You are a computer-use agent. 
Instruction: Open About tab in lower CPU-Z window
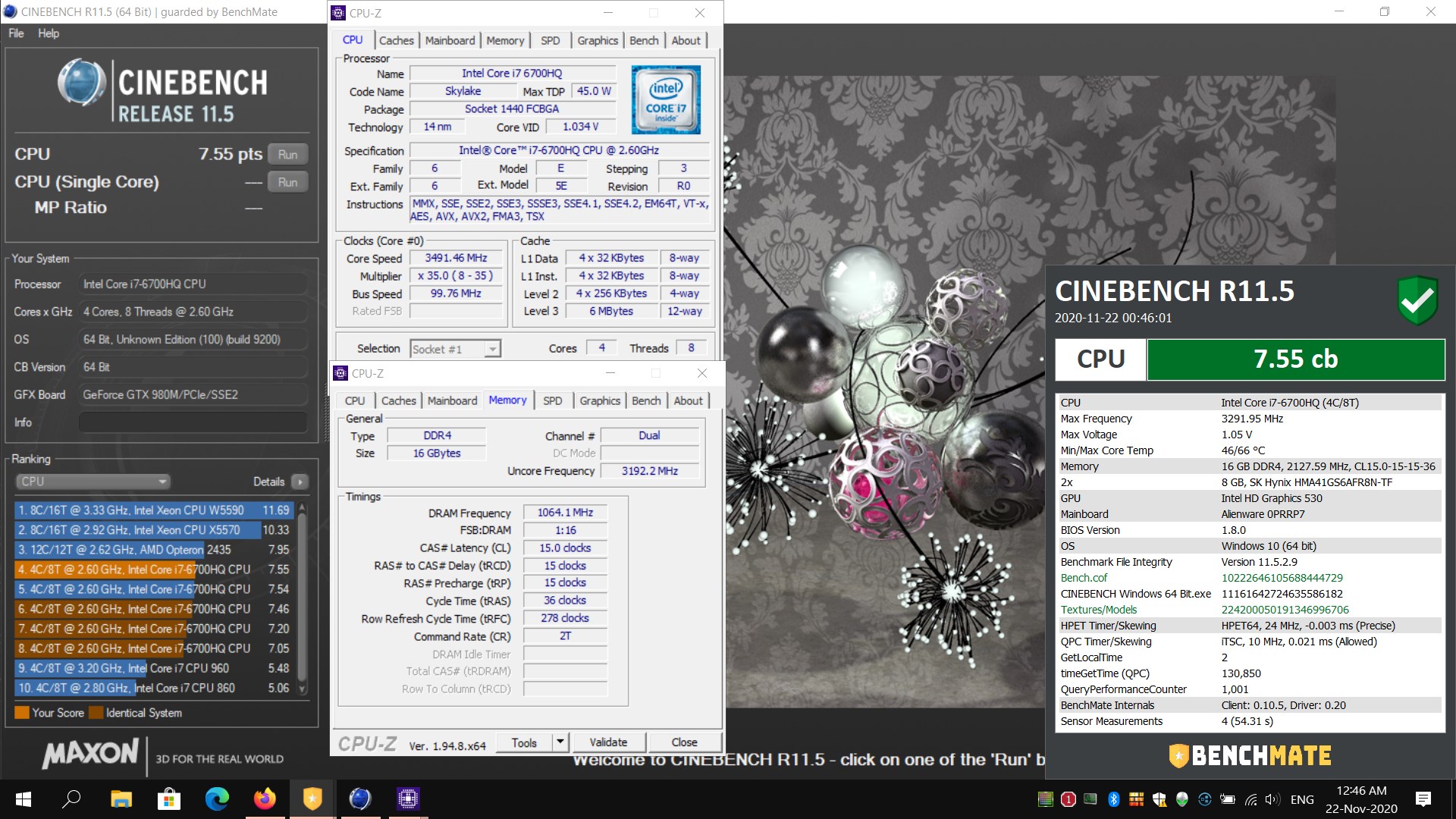(689, 400)
